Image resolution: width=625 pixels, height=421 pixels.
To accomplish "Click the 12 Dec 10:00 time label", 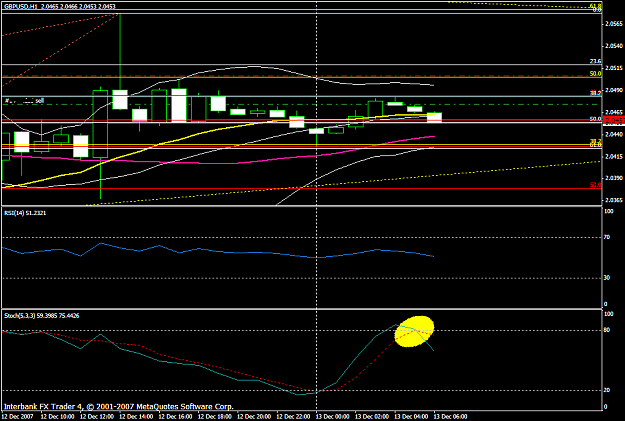I will pos(58,417).
